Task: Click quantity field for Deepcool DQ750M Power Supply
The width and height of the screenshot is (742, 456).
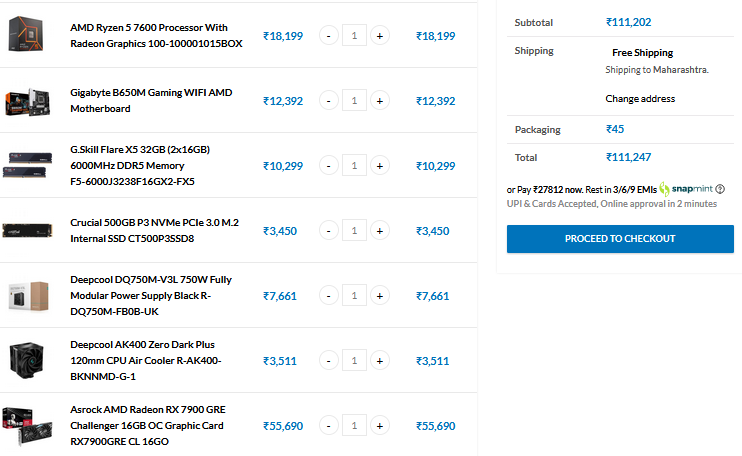Action: pyautogui.click(x=354, y=296)
